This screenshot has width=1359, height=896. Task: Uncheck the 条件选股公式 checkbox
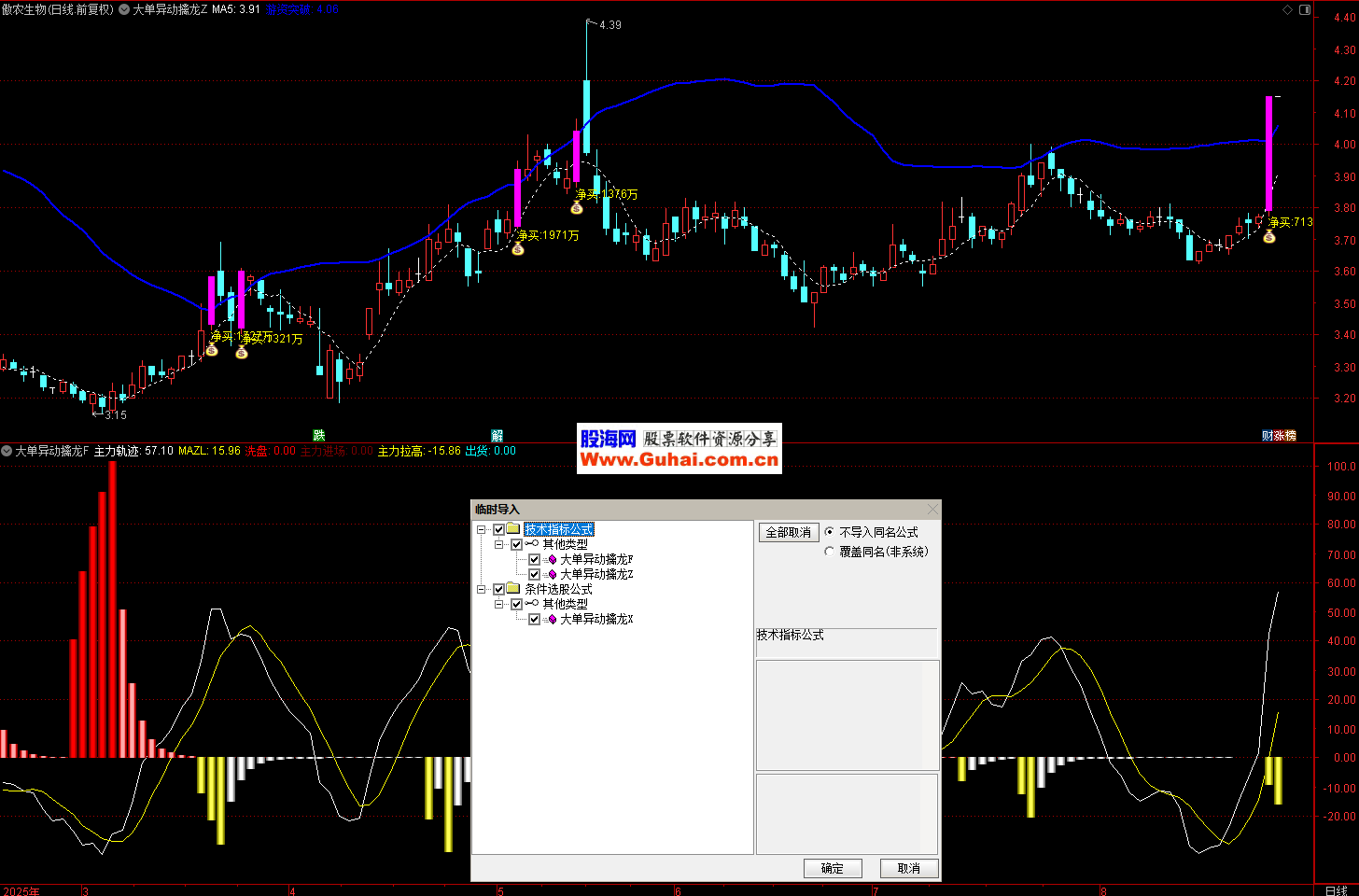(499, 590)
